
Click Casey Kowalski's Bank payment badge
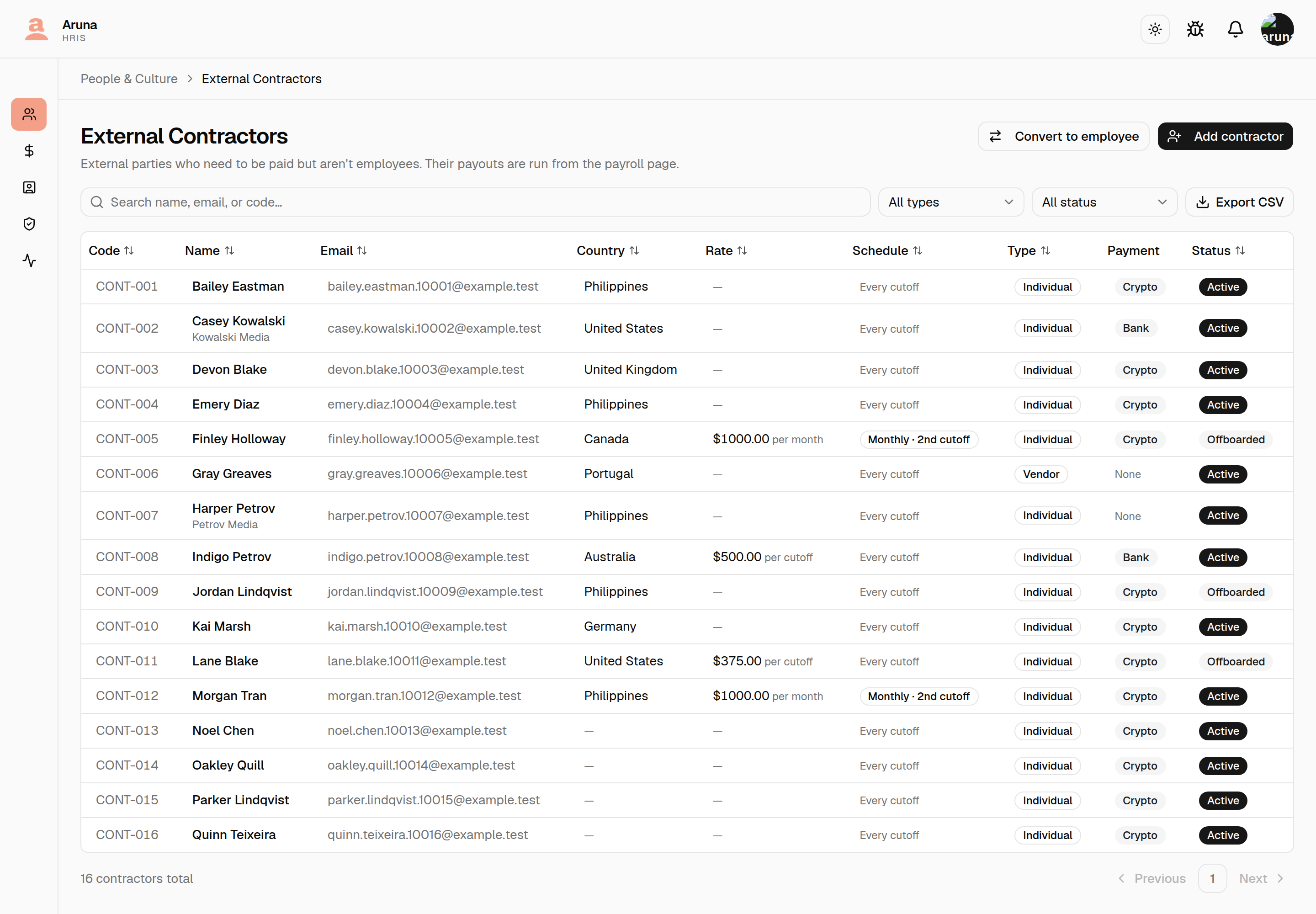pos(1136,328)
